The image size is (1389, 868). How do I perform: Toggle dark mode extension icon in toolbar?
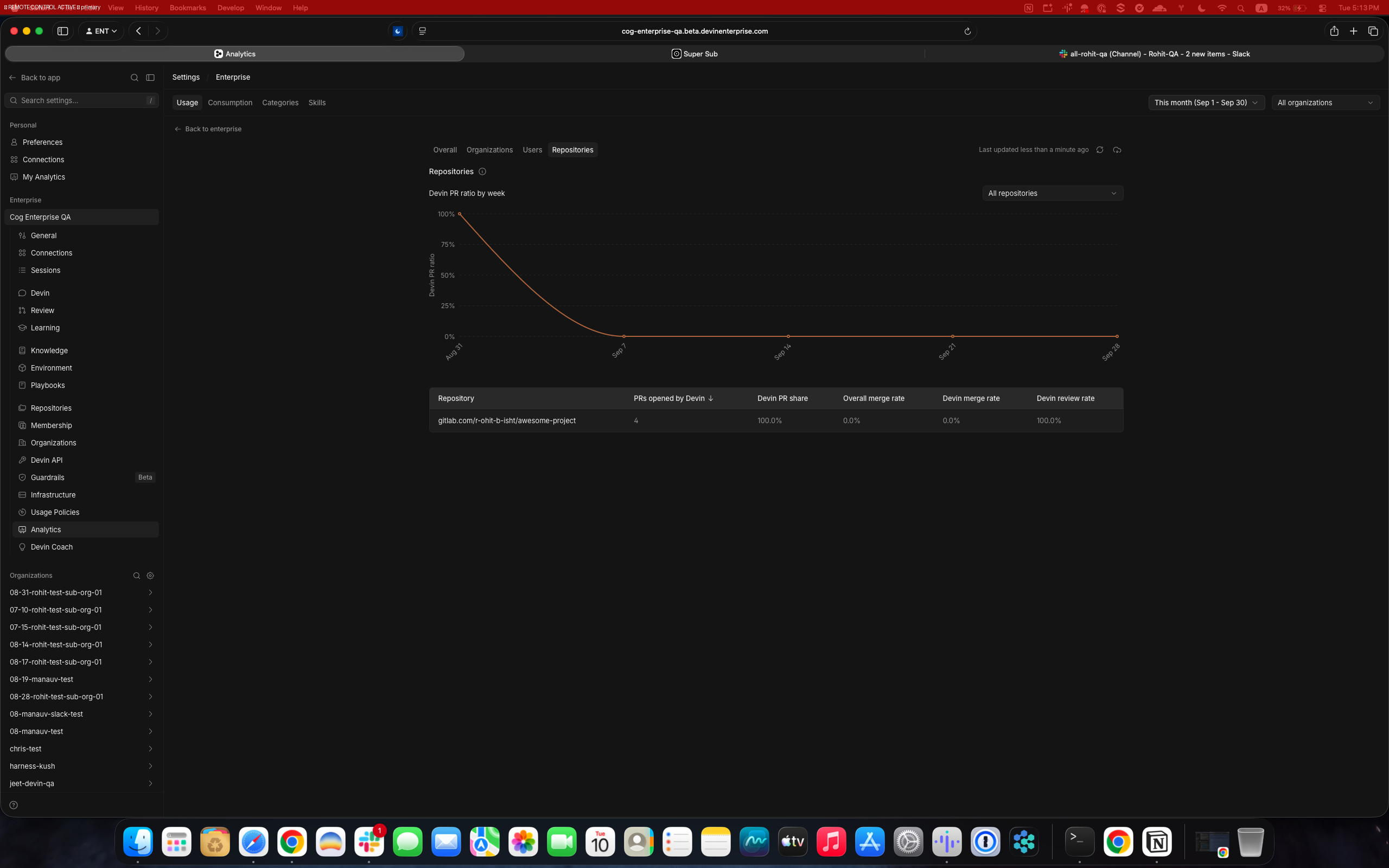(x=398, y=31)
